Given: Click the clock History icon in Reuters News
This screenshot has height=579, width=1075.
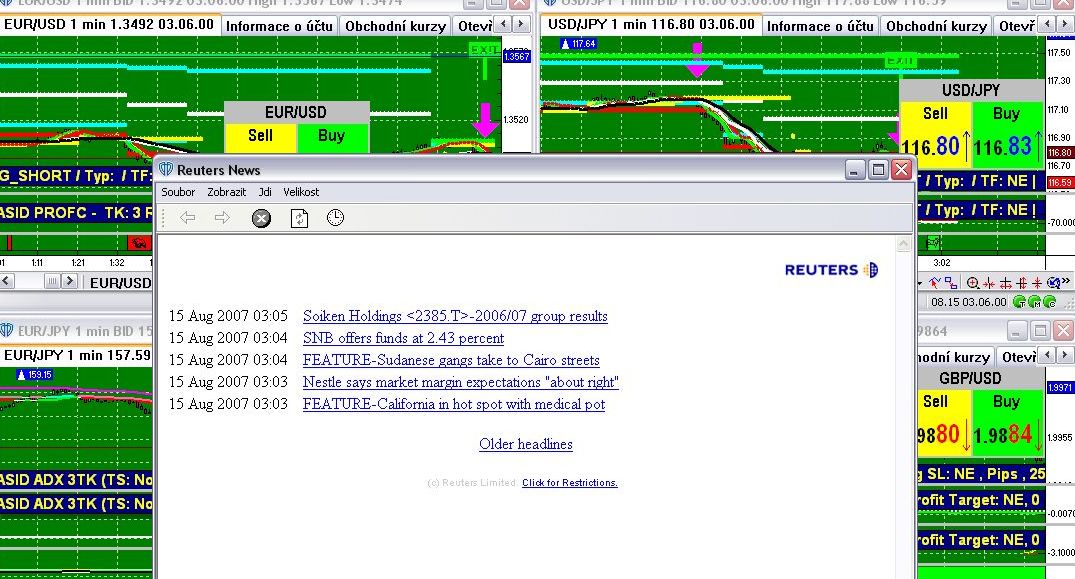Looking at the screenshot, I should (335, 218).
